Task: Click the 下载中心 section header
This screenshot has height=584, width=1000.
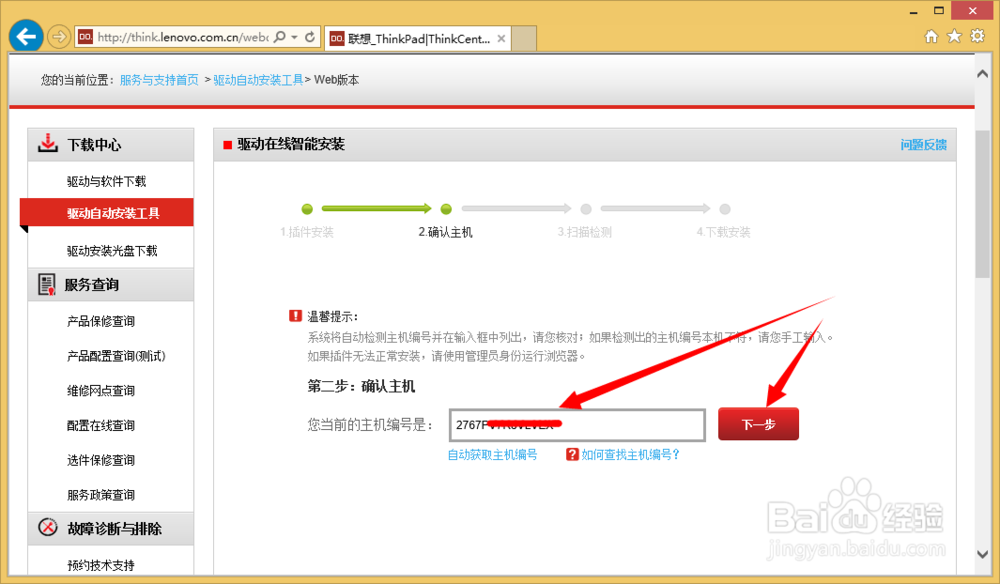Action: pyautogui.click(x=111, y=145)
